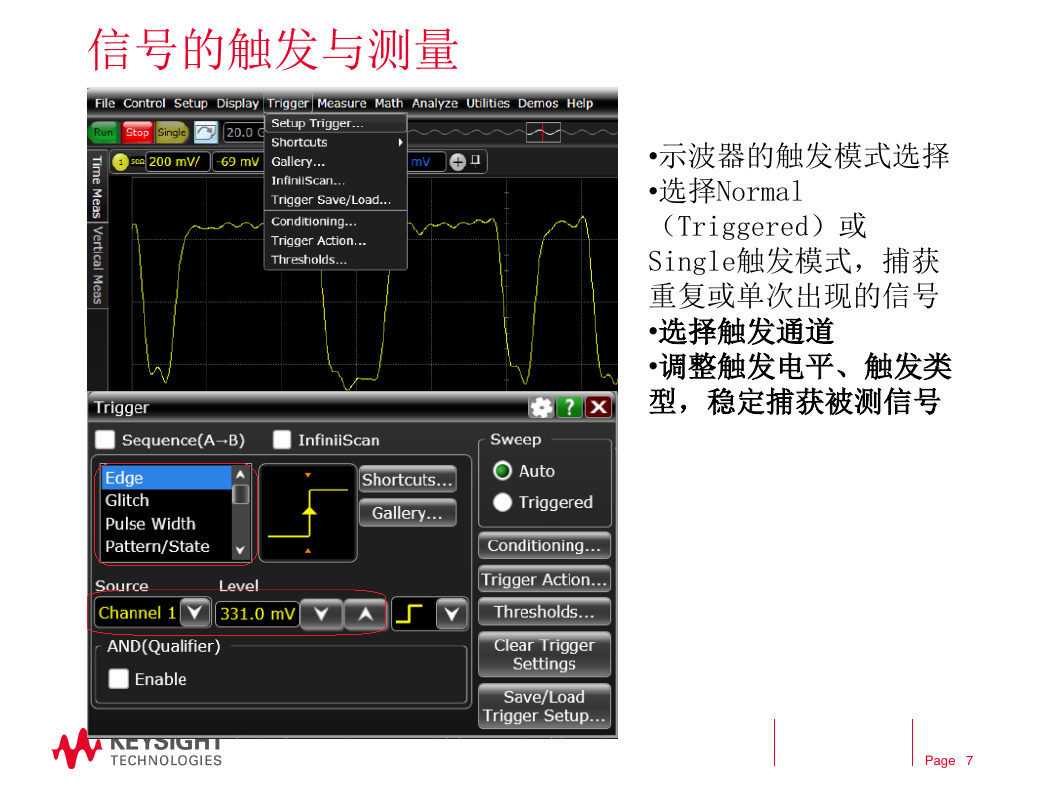The width and height of the screenshot is (1050, 788).
Task: Enable the Sequence(A→B) checkbox
Action: coord(105,440)
